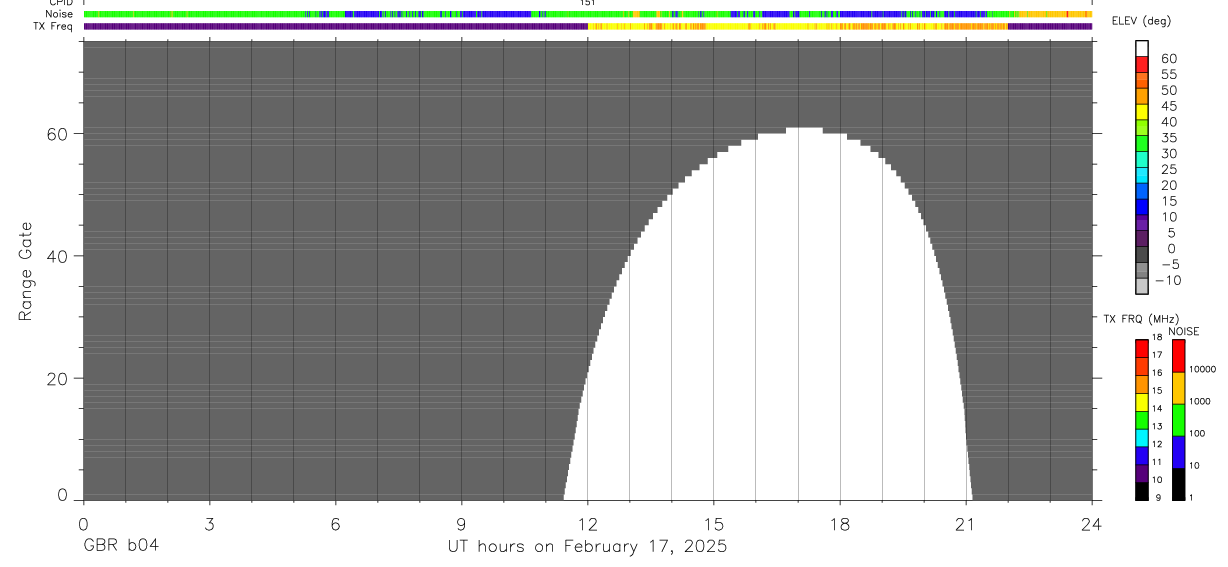The height and width of the screenshot is (567, 1228).
Task: Click the green 100–1000 NOISE scale swatch
Action: click(x=1179, y=420)
